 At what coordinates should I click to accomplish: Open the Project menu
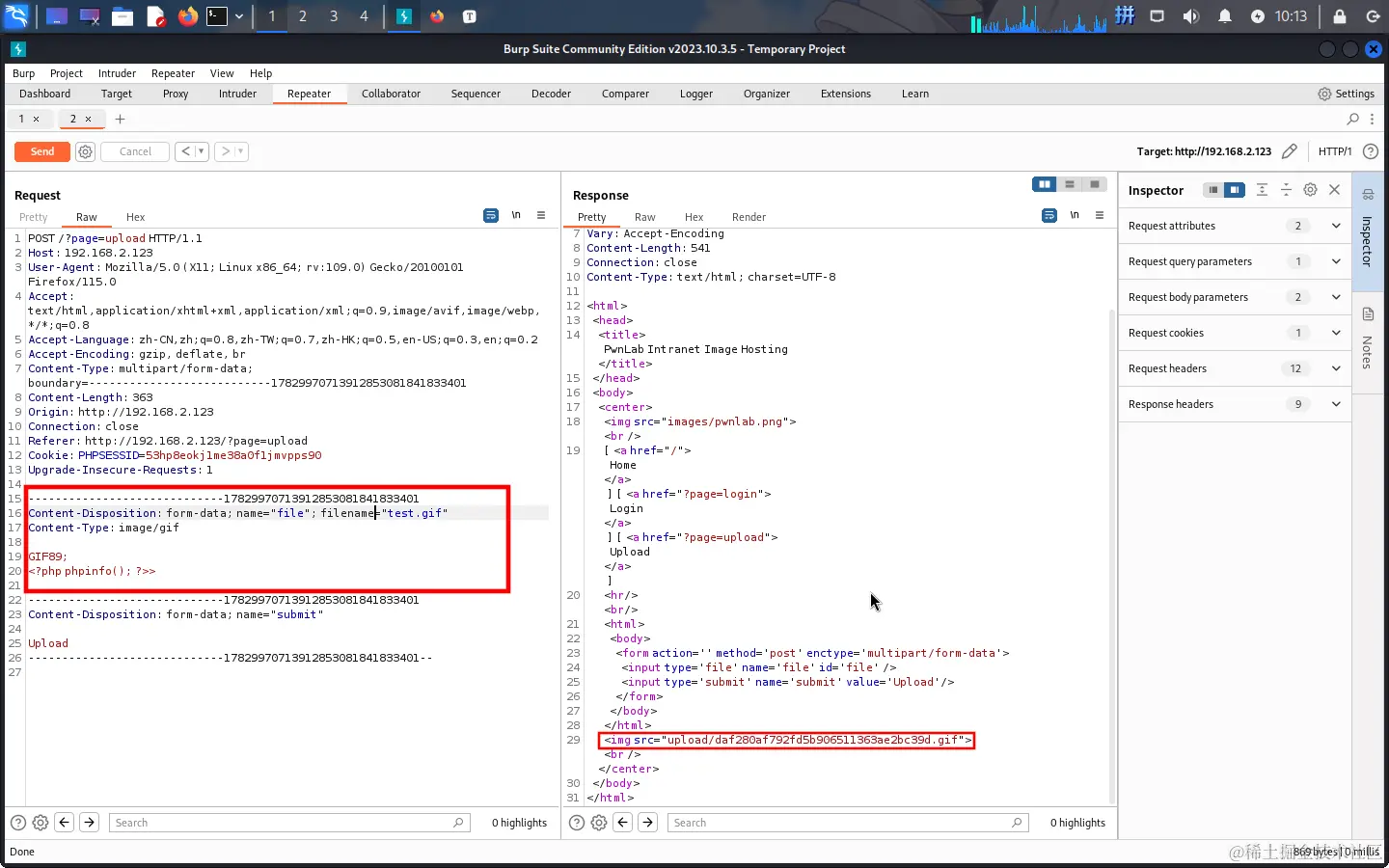point(67,73)
